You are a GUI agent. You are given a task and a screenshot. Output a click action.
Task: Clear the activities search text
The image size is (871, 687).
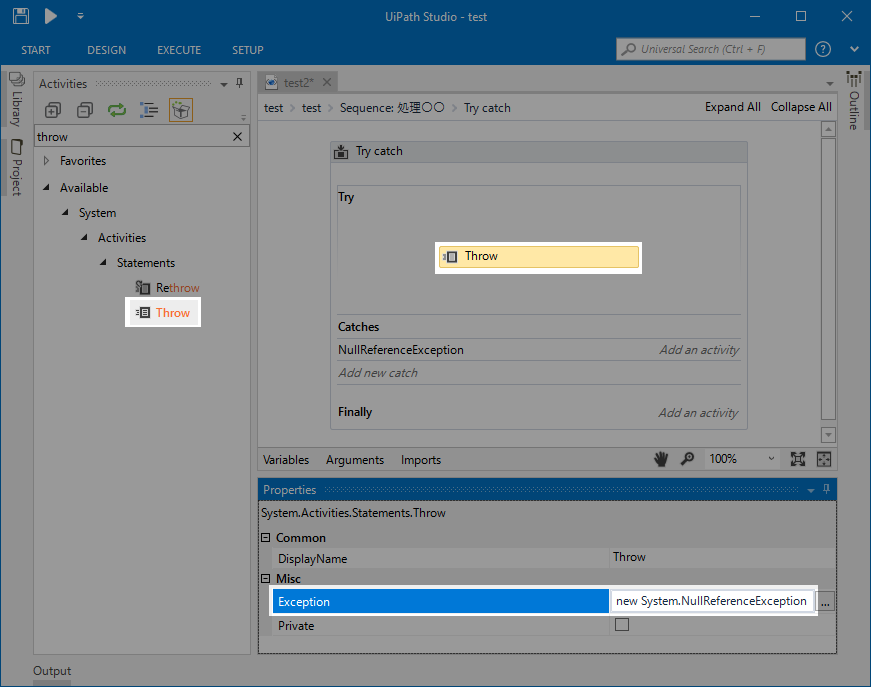pos(237,137)
